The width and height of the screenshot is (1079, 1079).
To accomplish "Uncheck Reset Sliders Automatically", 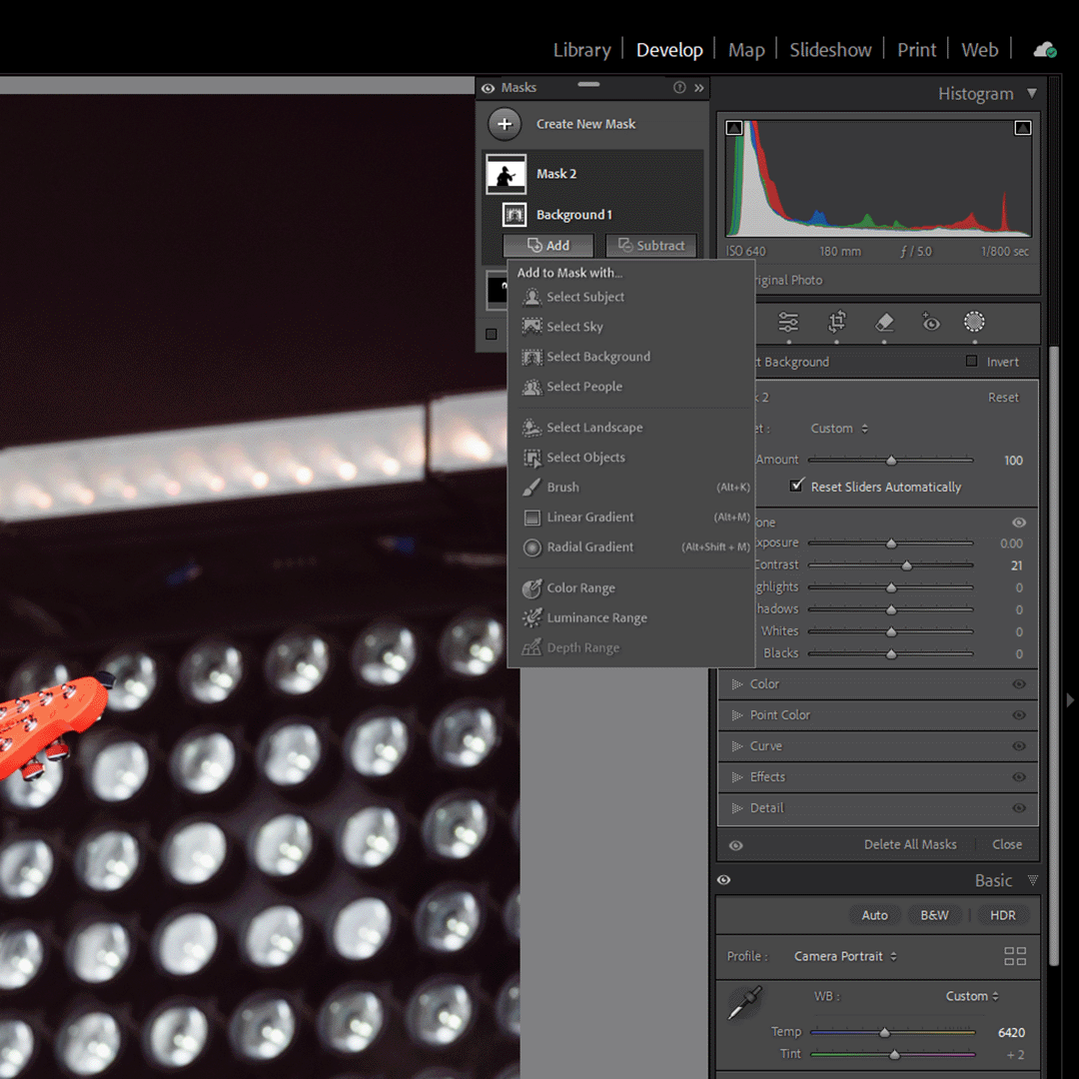I will click(x=796, y=486).
